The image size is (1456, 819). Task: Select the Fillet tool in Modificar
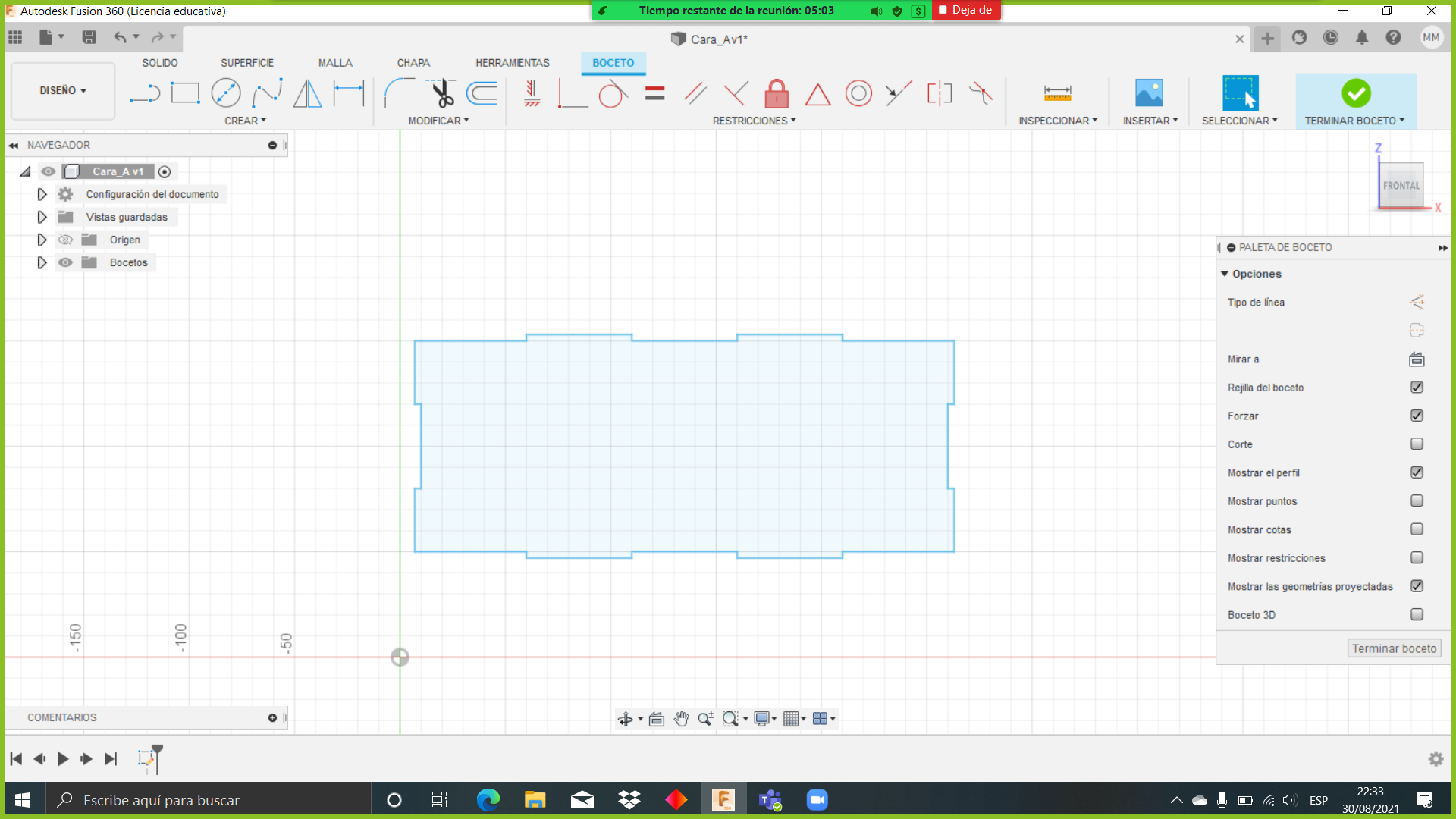tap(398, 93)
